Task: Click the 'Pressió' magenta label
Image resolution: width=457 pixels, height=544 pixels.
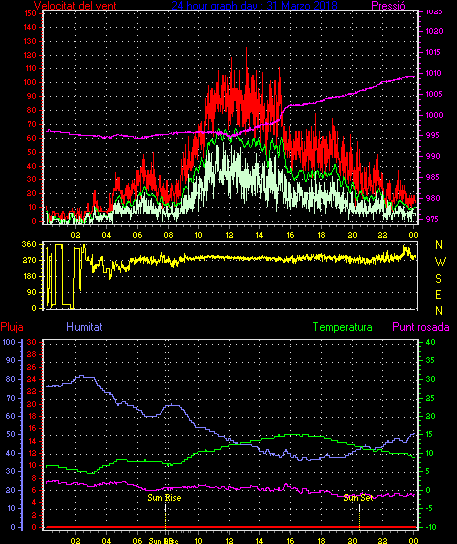Action: 388,6
